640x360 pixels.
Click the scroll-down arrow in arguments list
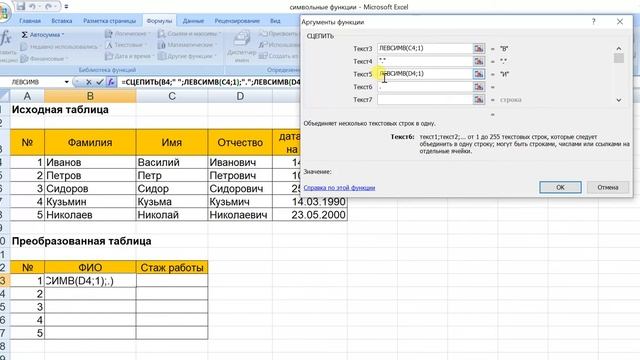click(x=619, y=100)
